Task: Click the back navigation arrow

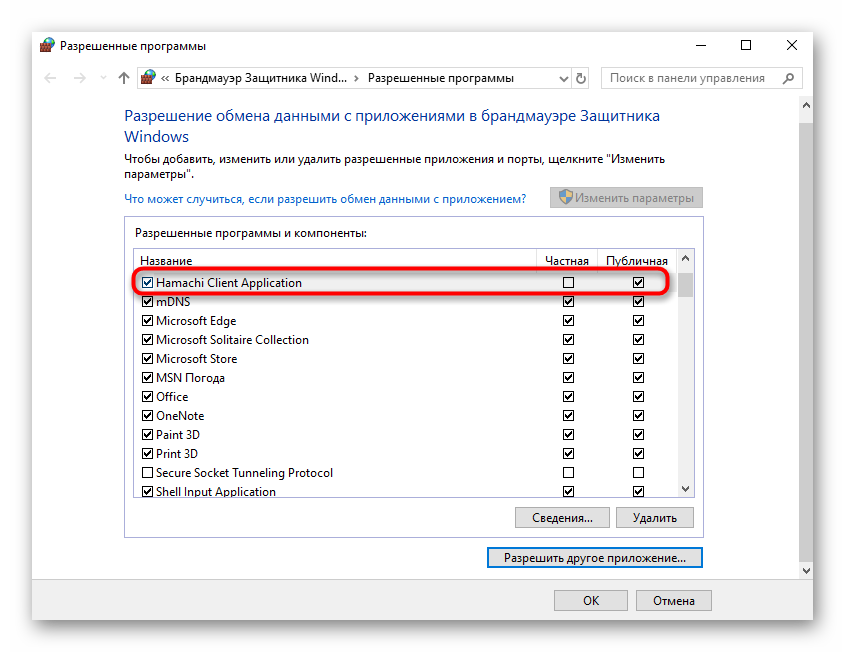Action: [x=51, y=78]
